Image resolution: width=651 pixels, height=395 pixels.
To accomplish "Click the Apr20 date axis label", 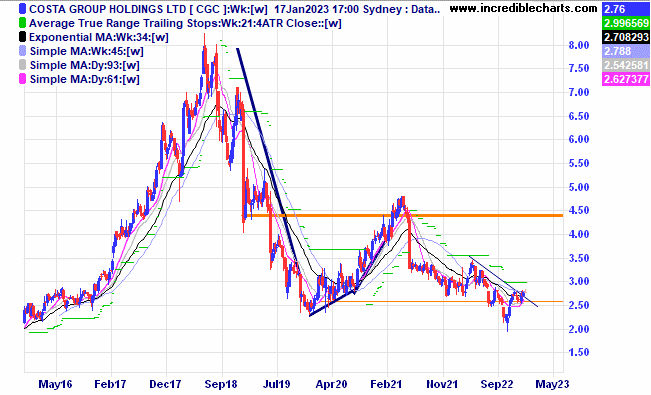I will click(x=331, y=384).
